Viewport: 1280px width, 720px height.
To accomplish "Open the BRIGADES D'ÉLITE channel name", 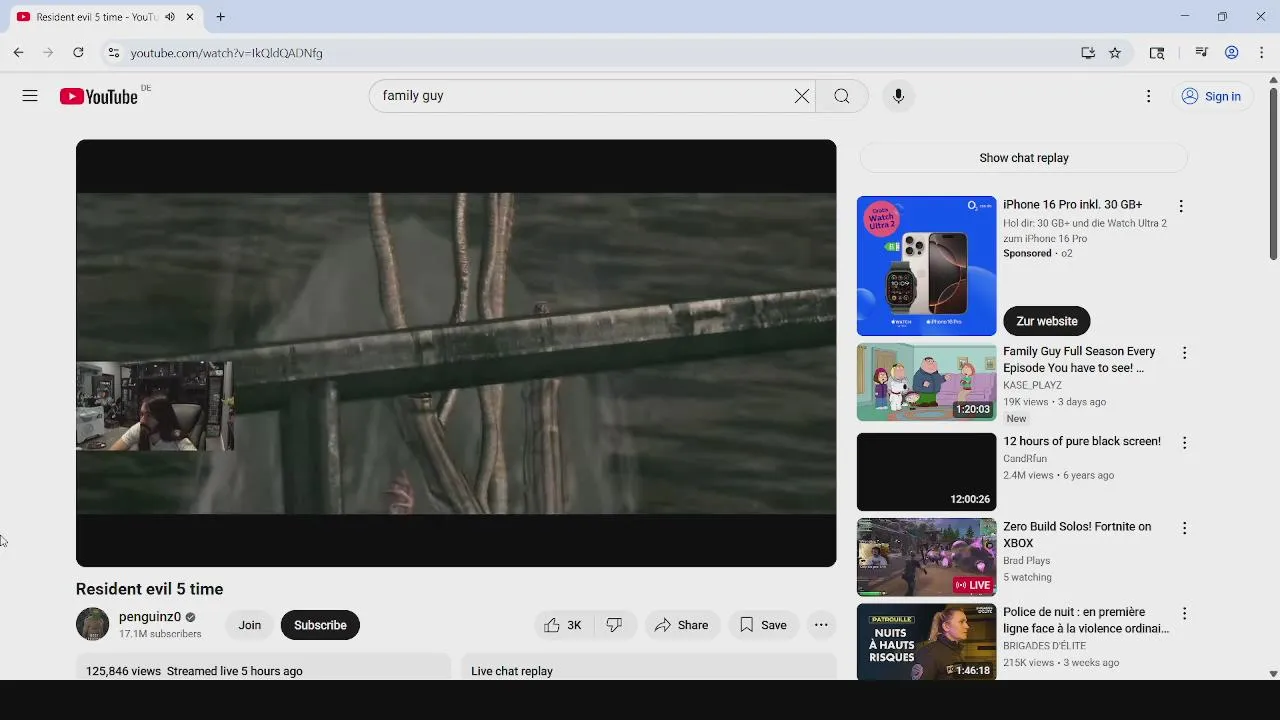I will (1044, 646).
